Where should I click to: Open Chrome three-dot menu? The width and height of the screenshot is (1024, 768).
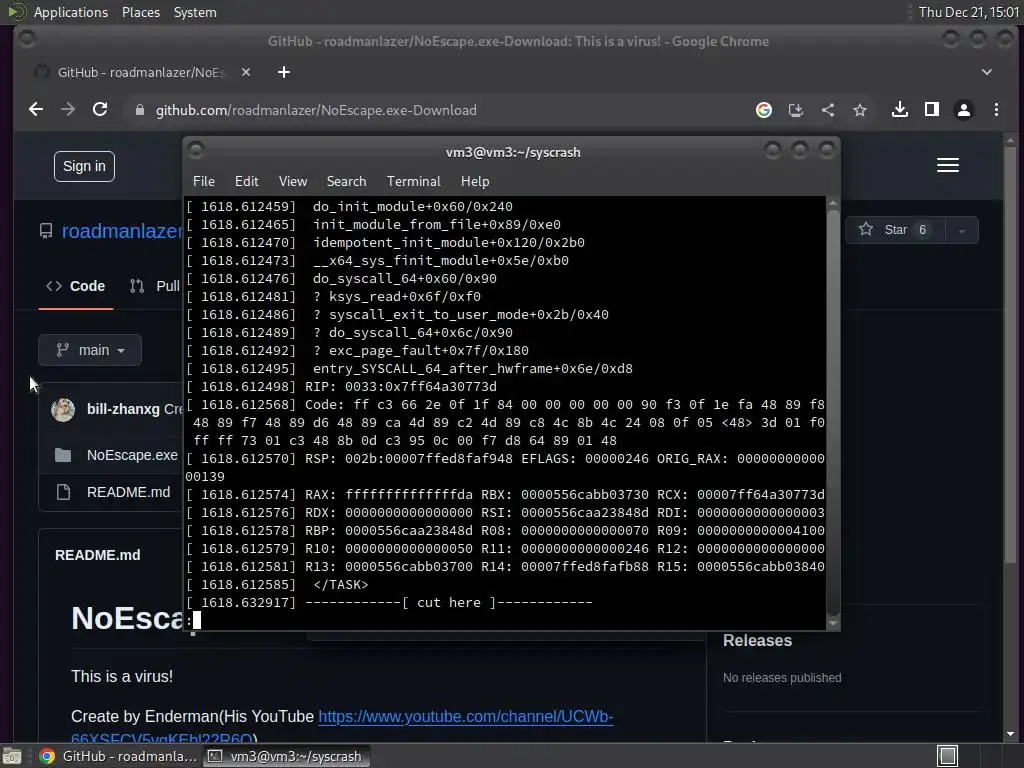996,110
